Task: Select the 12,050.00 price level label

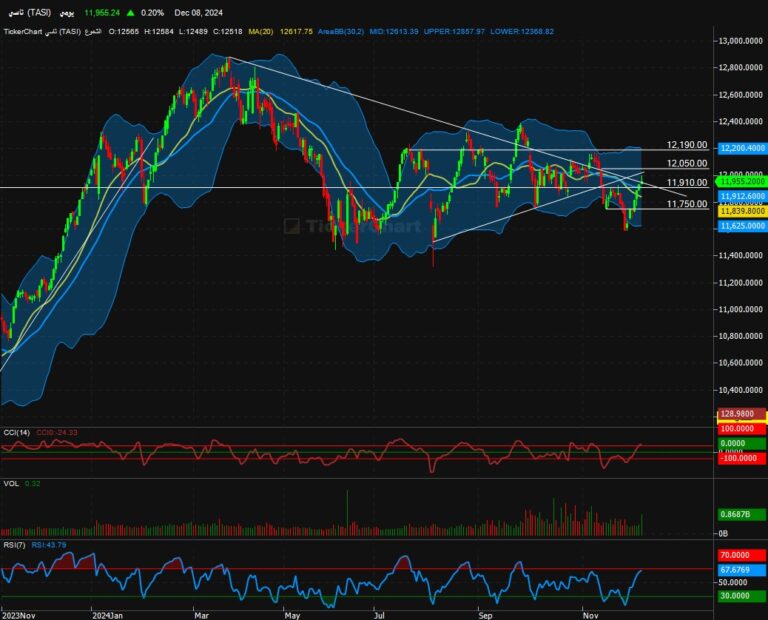Action: click(x=687, y=164)
